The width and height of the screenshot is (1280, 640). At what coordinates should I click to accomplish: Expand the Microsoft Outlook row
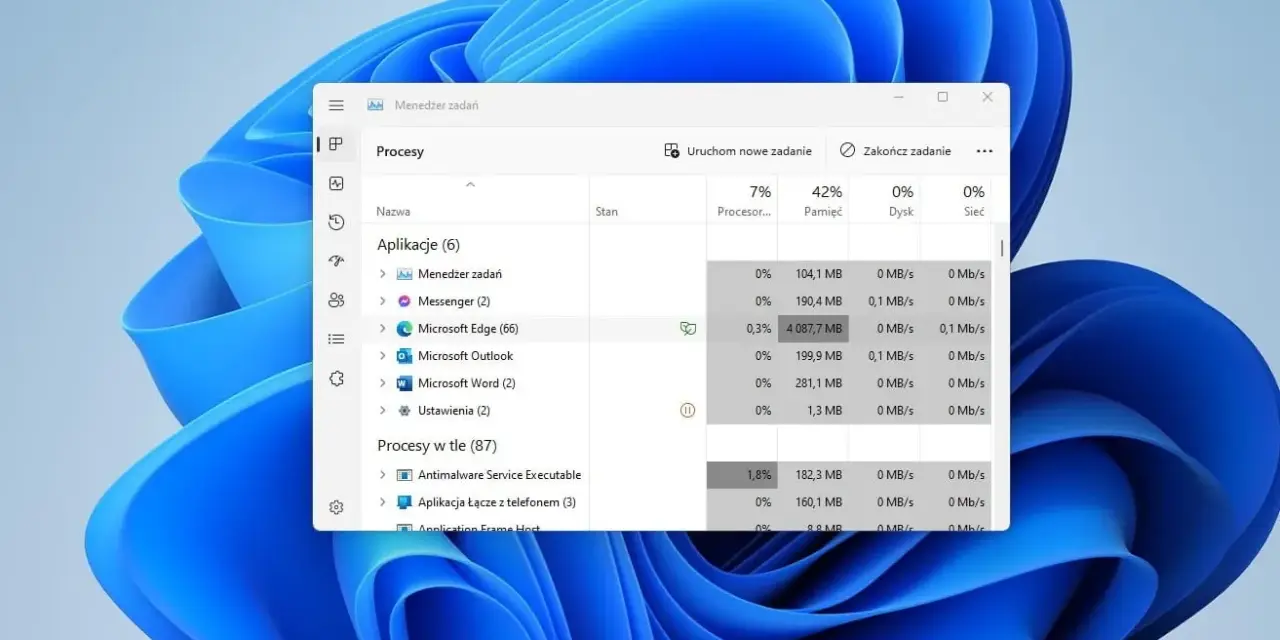(382, 356)
